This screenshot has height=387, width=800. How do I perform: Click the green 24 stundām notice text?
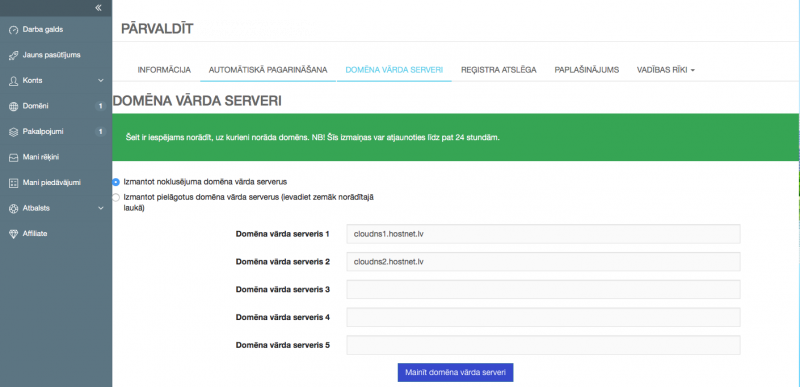coord(314,138)
